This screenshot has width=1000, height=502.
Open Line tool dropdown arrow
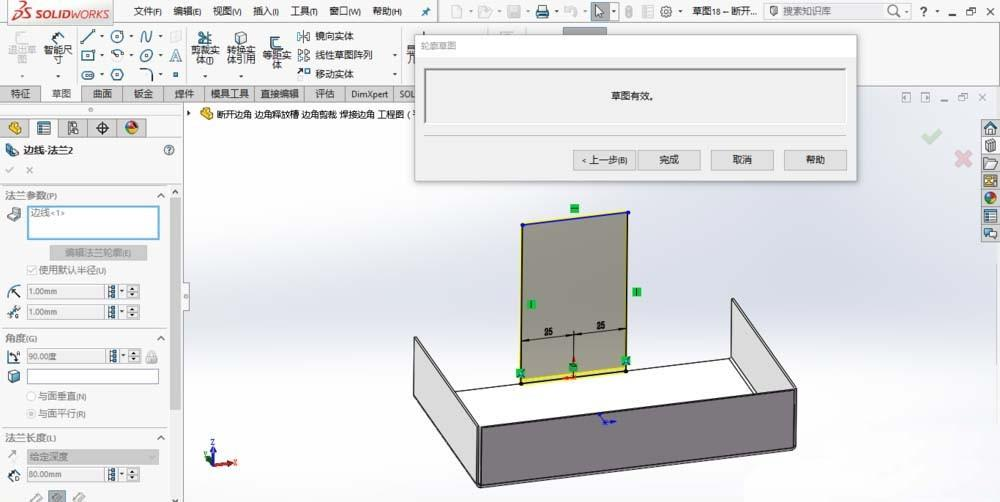(101, 36)
